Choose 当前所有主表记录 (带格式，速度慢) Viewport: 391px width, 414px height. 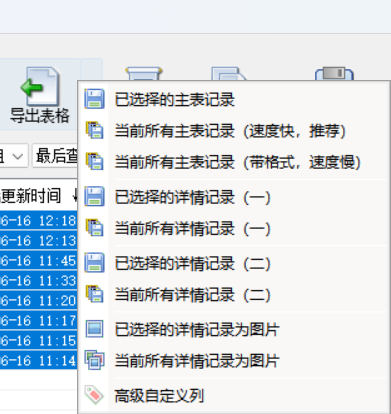click(234, 162)
